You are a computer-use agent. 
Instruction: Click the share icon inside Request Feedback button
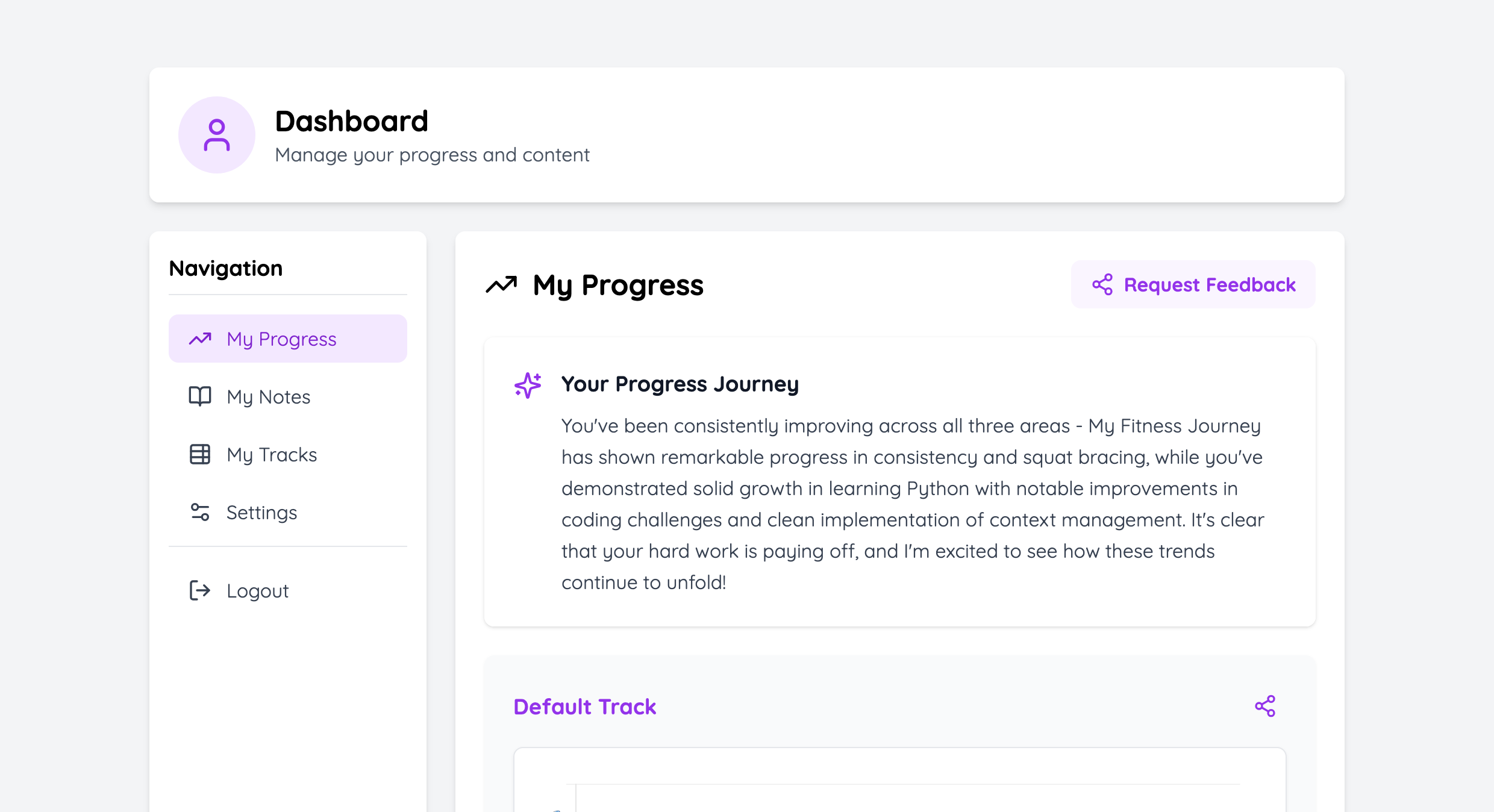click(1104, 285)
